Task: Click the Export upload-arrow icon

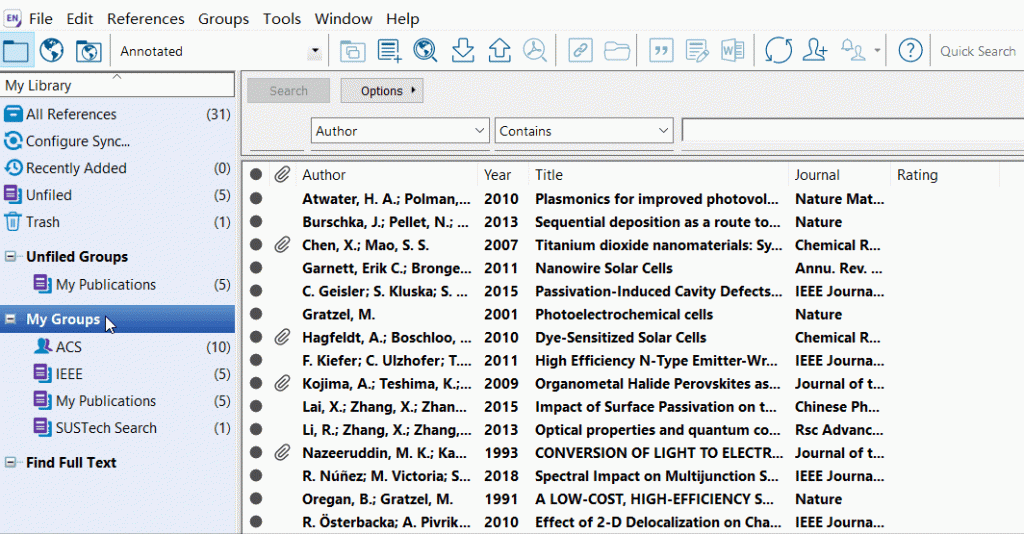Action: click(x=499, y=50)
